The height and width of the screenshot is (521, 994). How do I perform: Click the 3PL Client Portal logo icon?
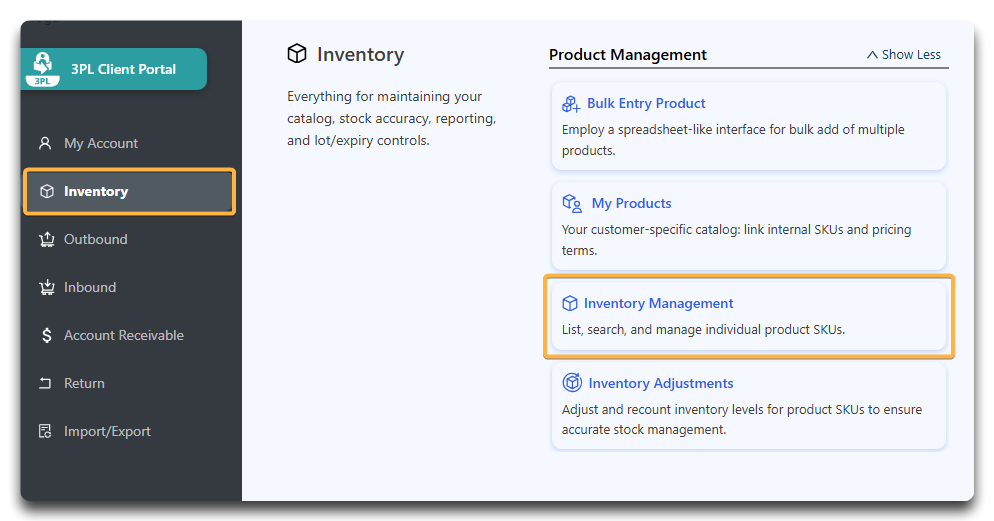43,69
